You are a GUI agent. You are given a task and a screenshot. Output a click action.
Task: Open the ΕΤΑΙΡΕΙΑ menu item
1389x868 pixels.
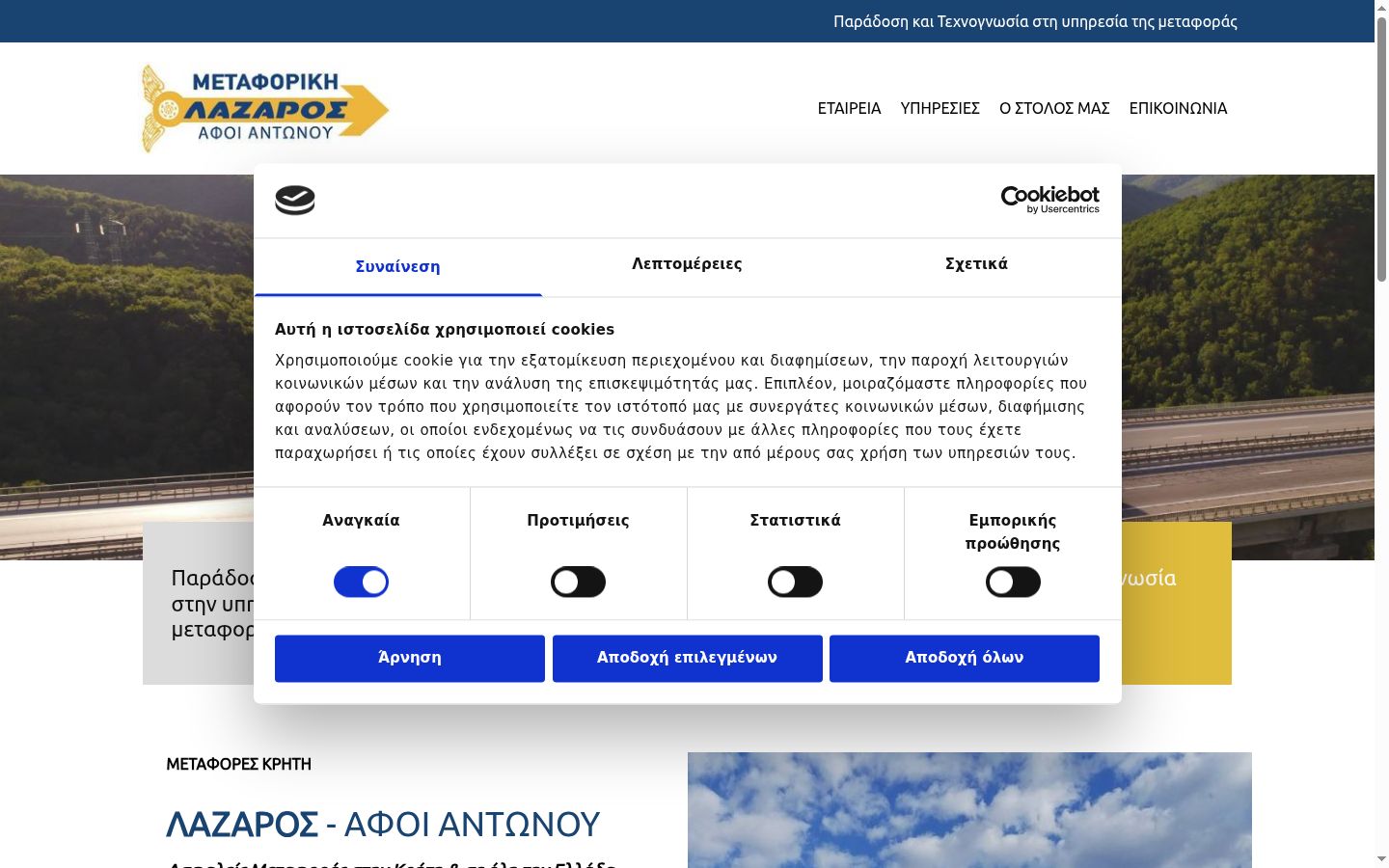point(850,108)
